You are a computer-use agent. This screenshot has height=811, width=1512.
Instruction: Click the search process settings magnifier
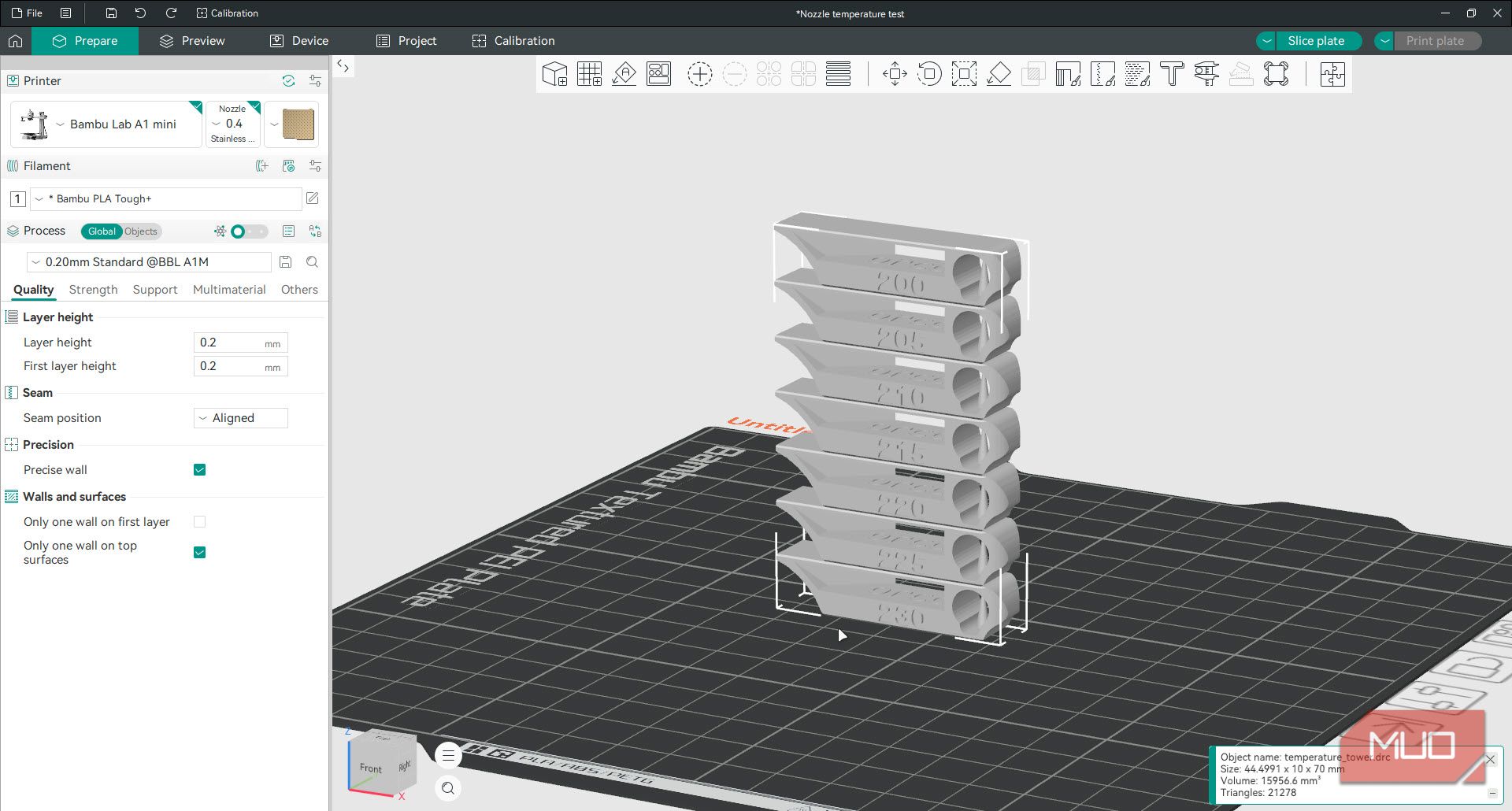(x=312, y=262)
